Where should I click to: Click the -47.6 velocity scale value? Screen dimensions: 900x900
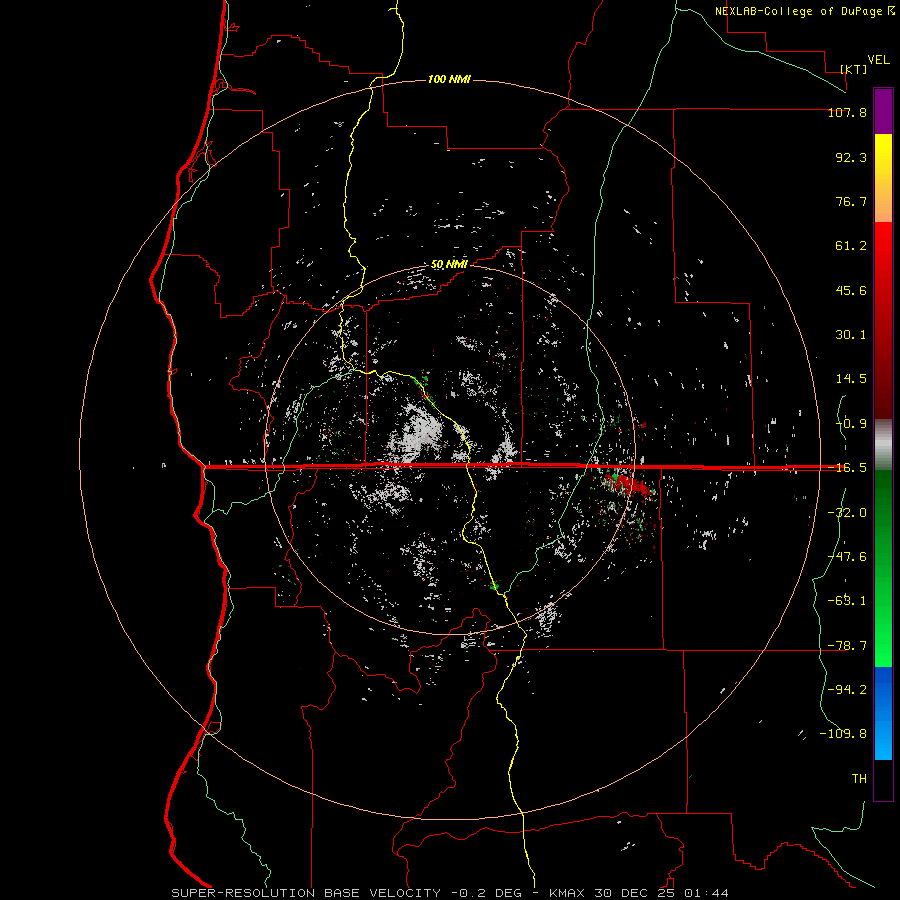(847, 557)
